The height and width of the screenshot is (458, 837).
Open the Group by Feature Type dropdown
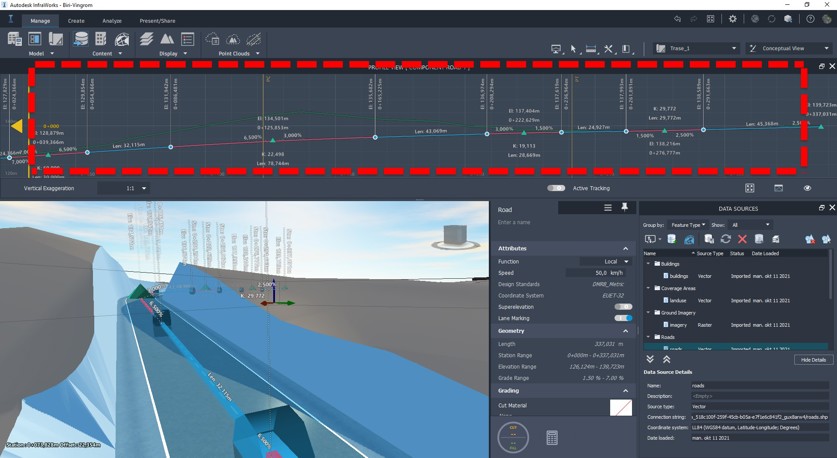coord(688,225)
